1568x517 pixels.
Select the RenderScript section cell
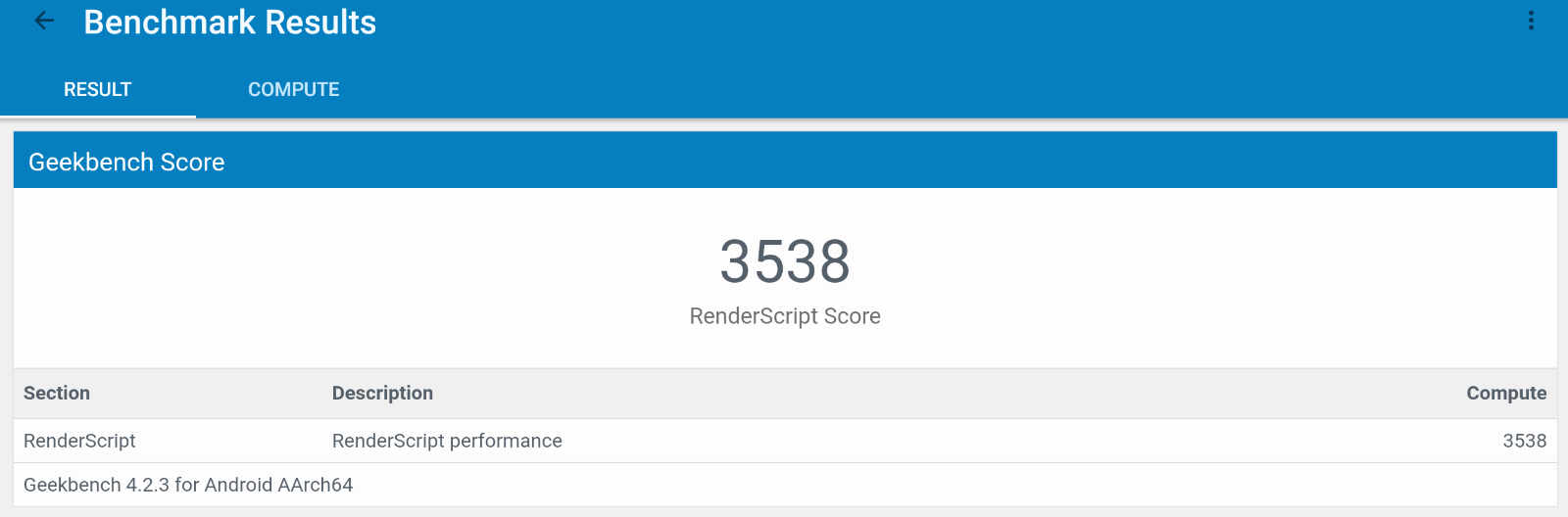point(79,441)
